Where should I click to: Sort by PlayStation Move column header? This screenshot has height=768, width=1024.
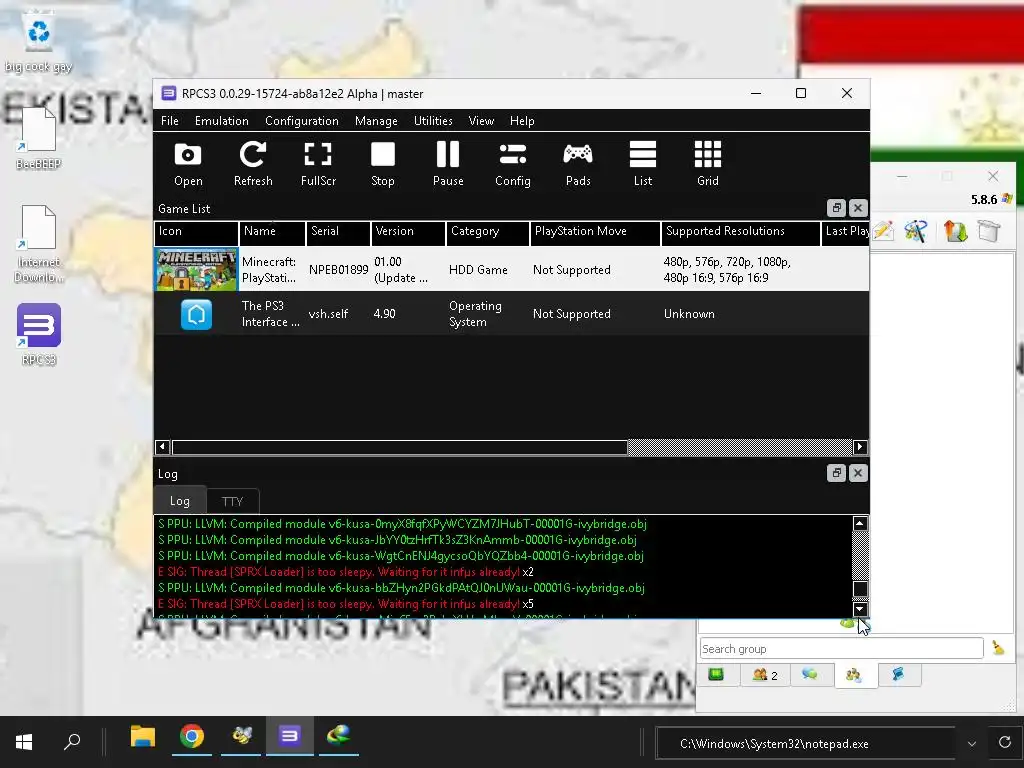click(x=595, y=231)
